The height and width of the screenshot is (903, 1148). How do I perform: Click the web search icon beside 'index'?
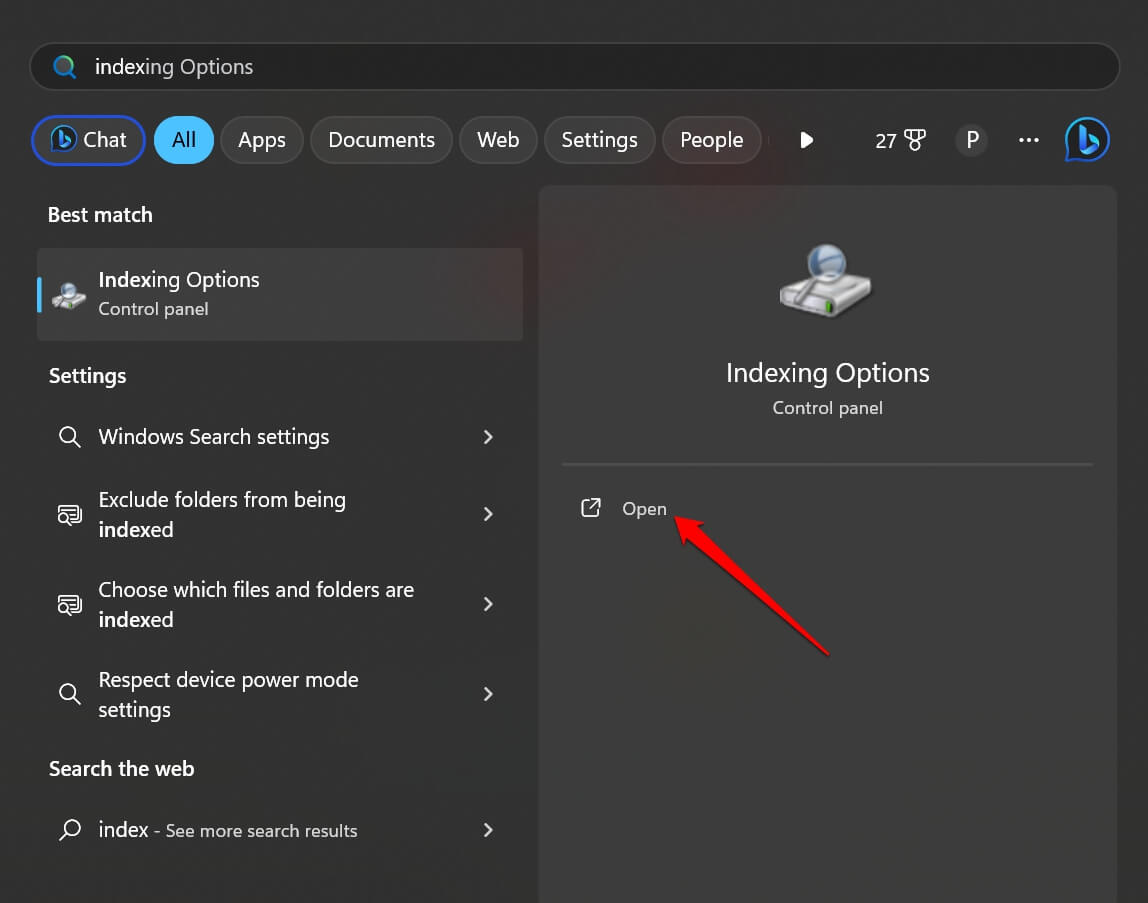point(70,830)
